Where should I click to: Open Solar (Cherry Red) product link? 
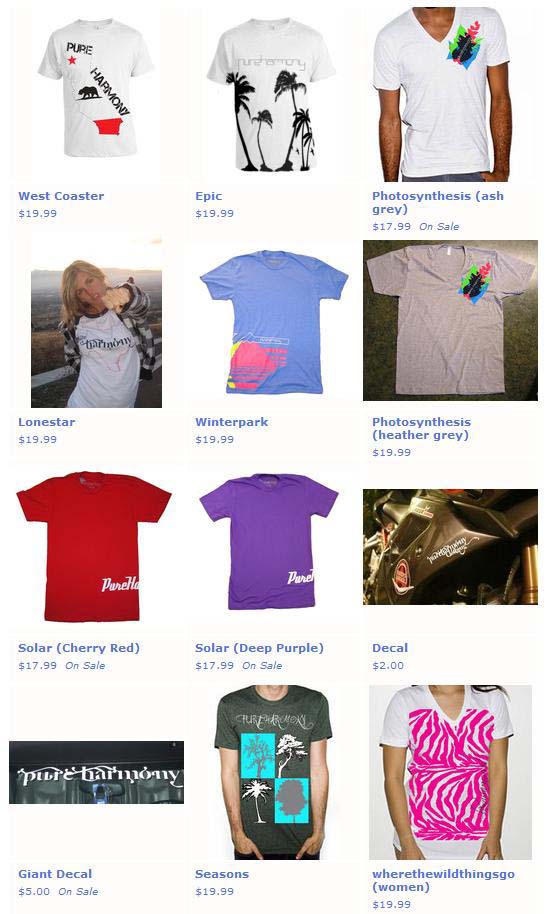click(x=79, y=648)
